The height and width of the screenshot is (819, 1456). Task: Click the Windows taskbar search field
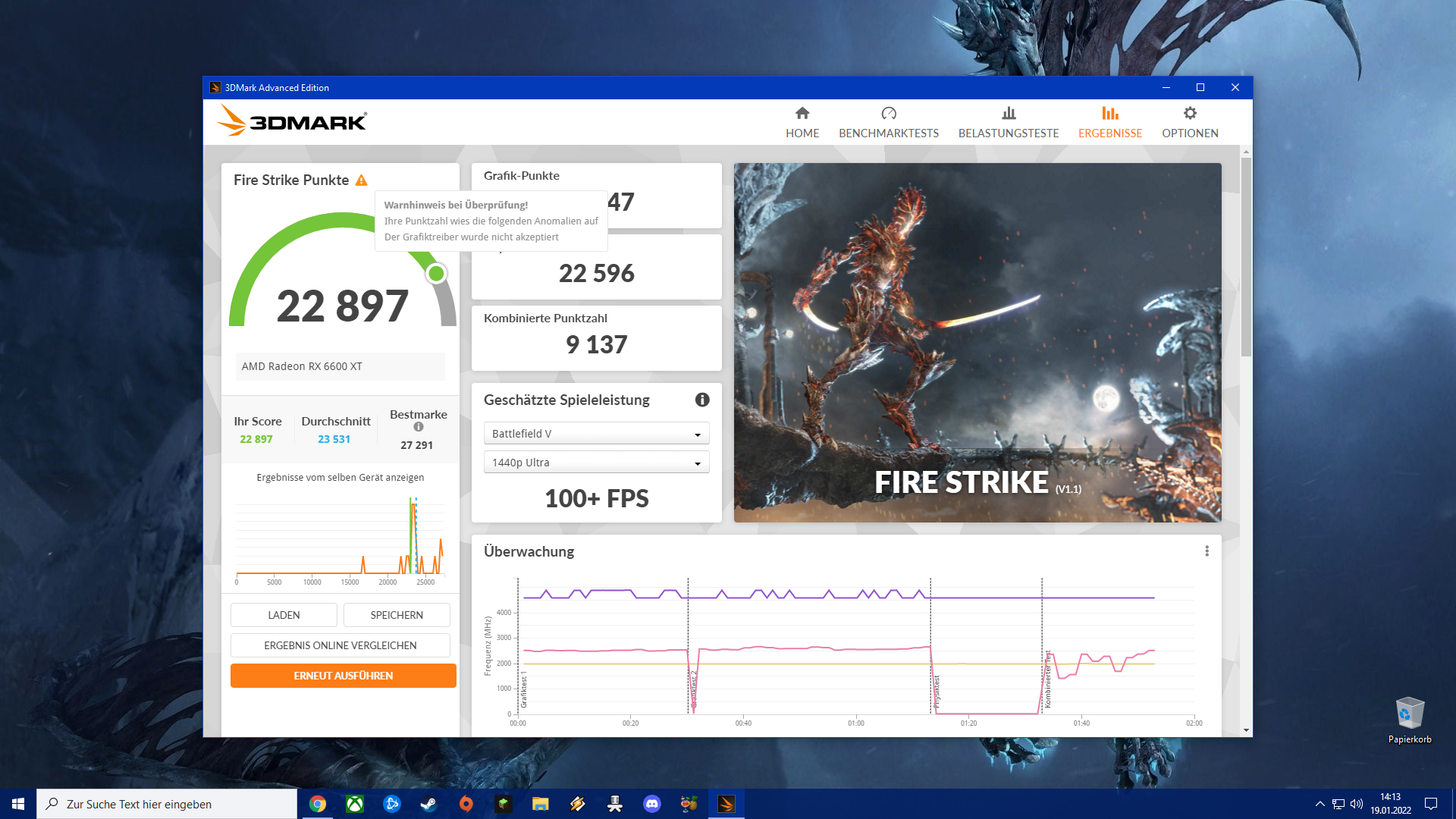coord(167,804)
